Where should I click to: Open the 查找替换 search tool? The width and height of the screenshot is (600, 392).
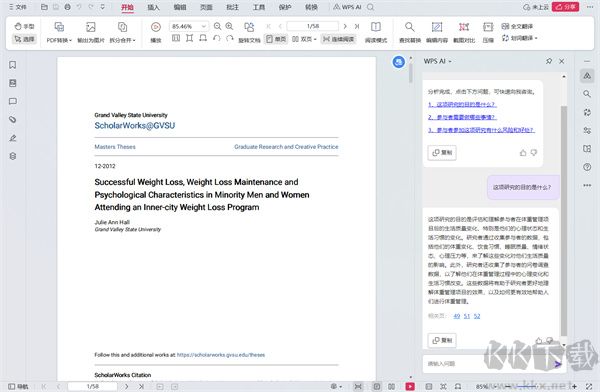point(410,32)
